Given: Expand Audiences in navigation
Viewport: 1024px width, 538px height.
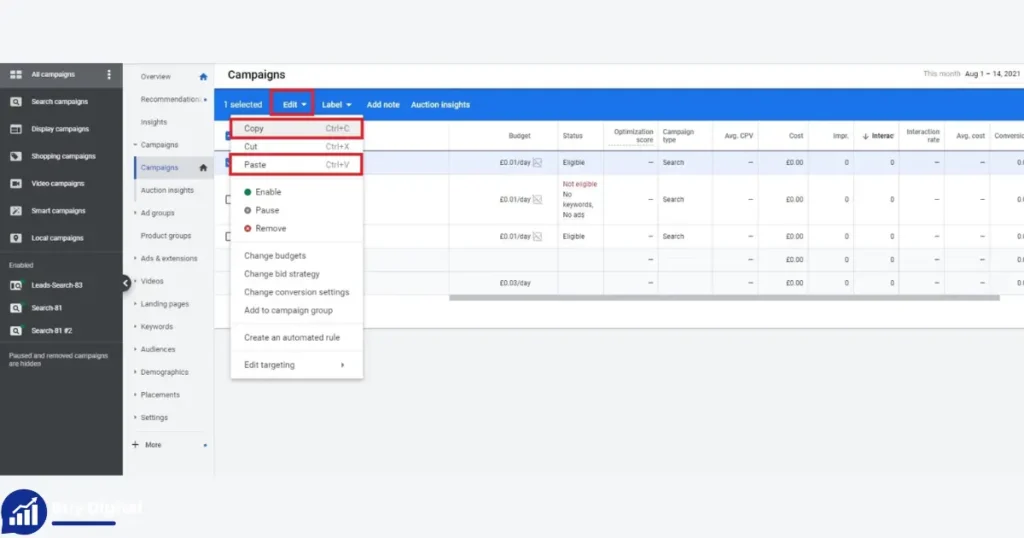Looking at the screenshot, I should [x=135, y=349].
